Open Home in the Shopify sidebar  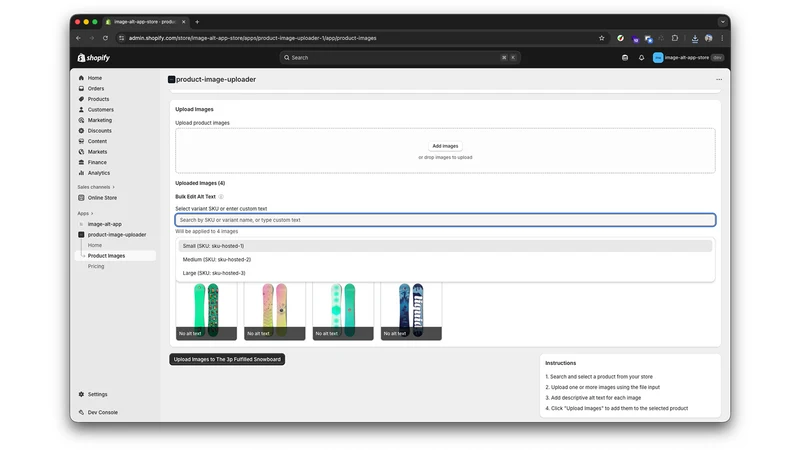(x=94, y=78)
